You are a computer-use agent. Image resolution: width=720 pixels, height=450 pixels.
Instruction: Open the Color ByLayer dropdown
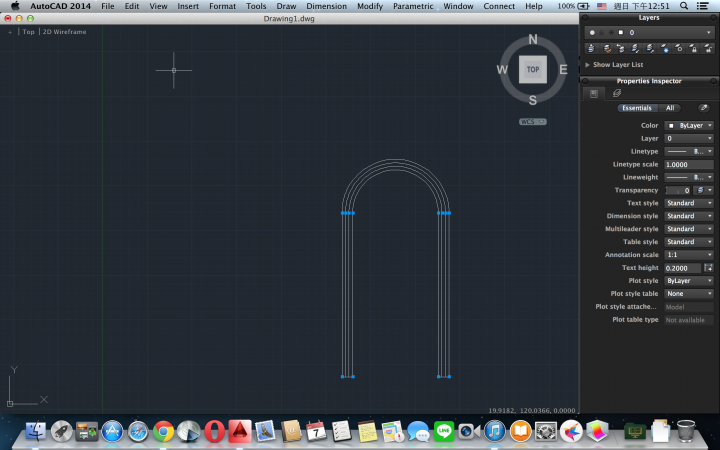[689, 125]
